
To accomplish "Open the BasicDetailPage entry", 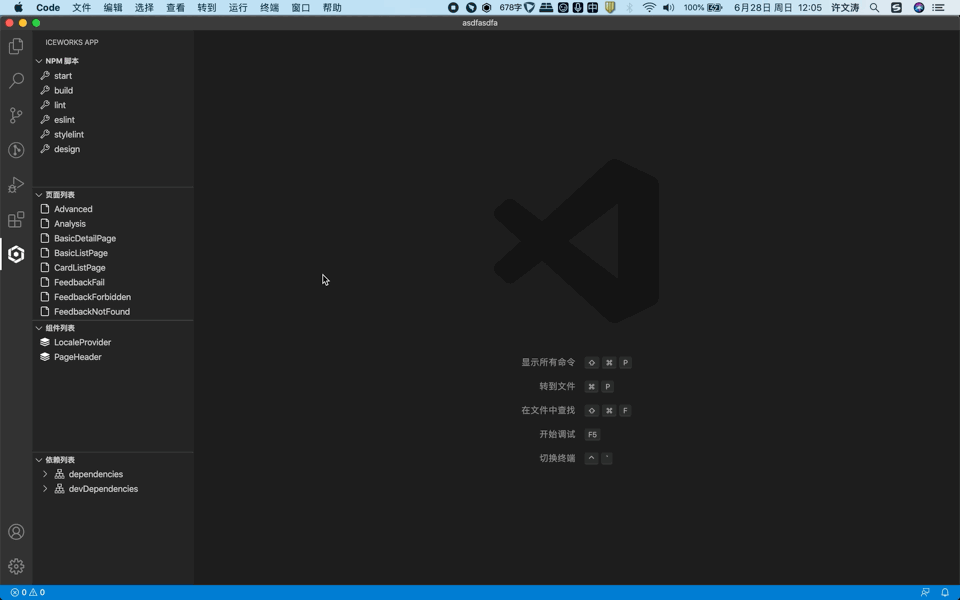I will [113, 239].
